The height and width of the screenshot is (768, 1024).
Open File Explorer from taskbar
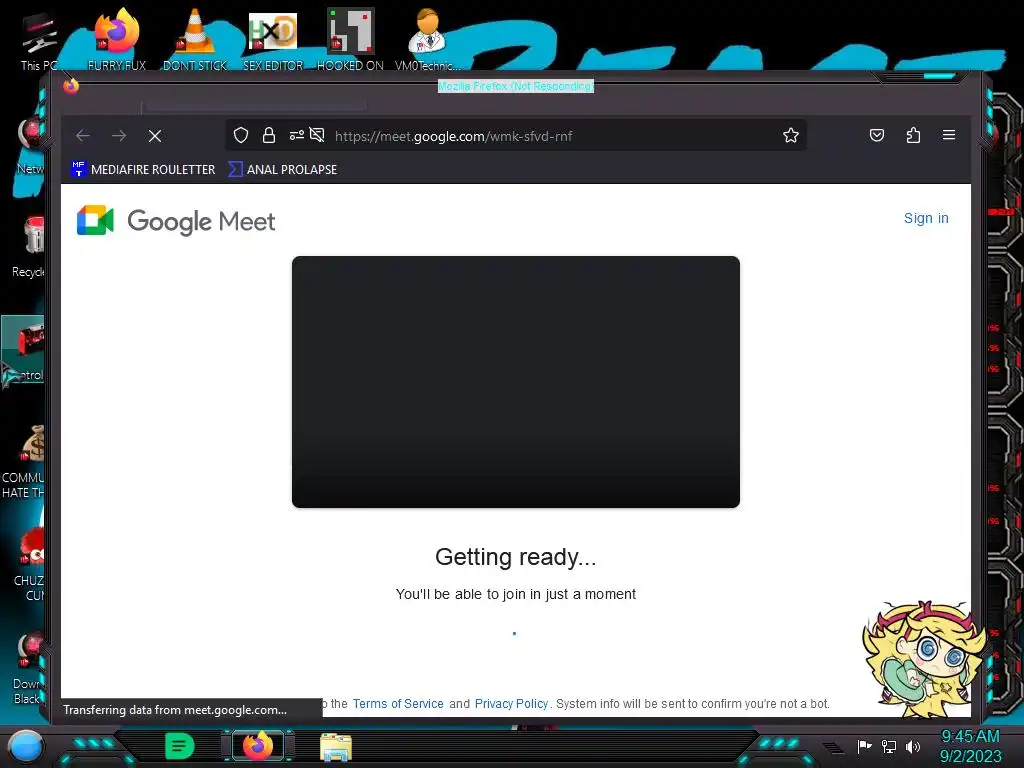(x=336, y=746)
